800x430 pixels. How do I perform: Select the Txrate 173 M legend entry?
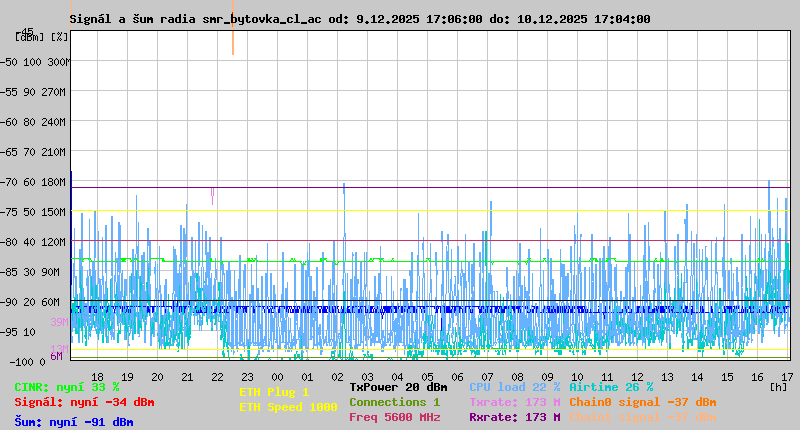pyautogui.click(x=514, y=402)
